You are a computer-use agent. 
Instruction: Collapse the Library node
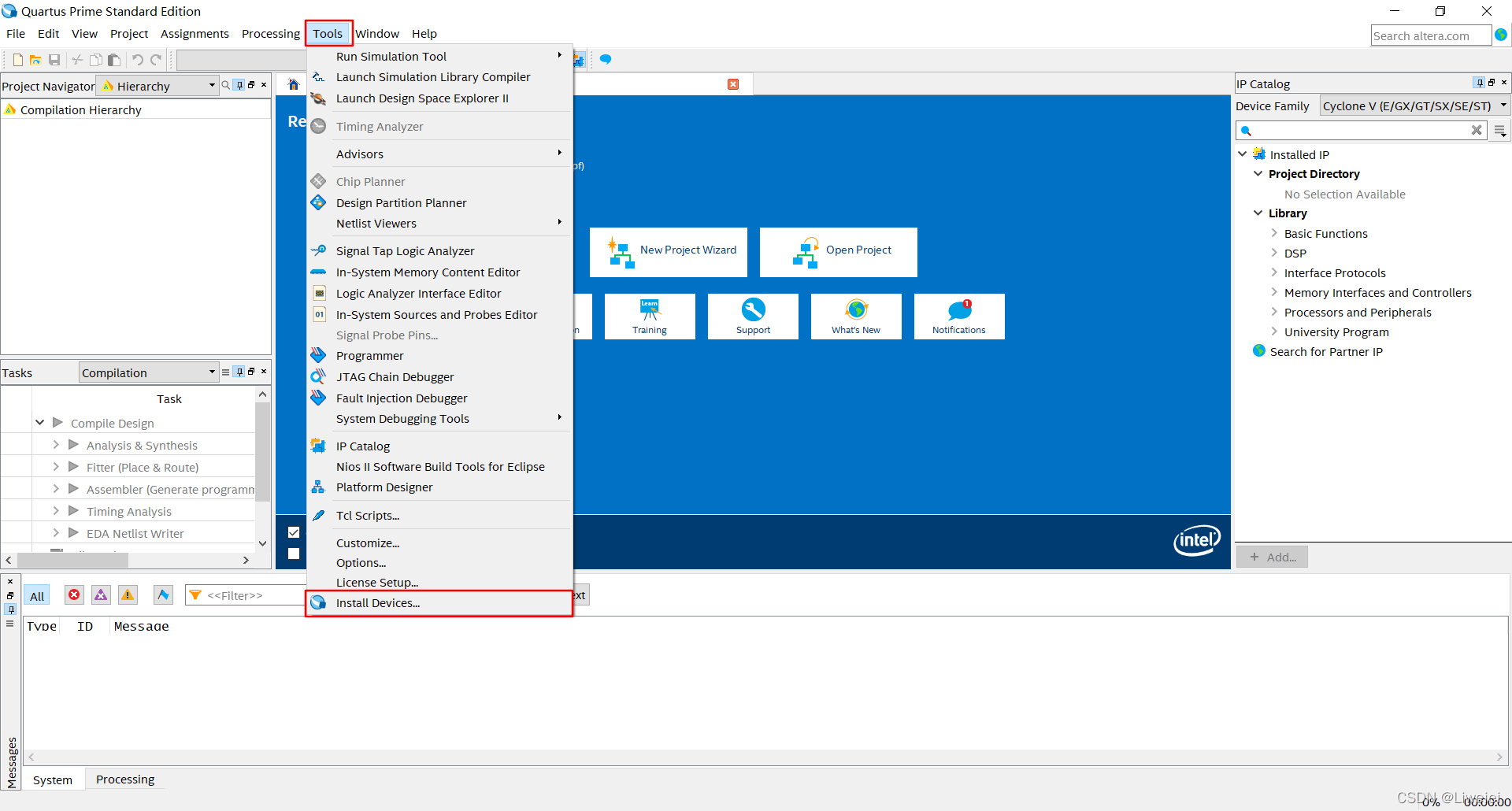1258,213
